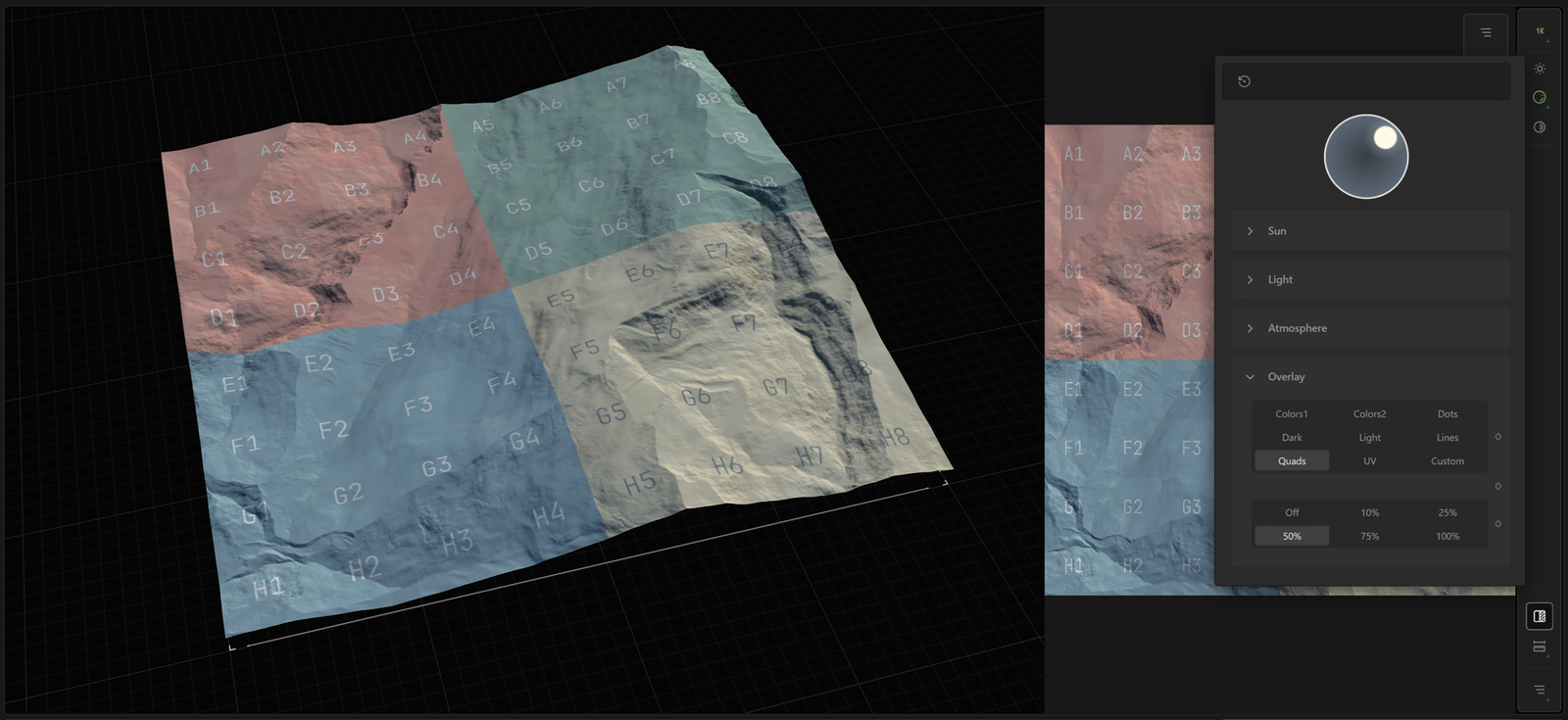Viewport: 1568px width, 720px height.
Task: Expand the Atmosphere section
Action: click(x=1297, y=328)
